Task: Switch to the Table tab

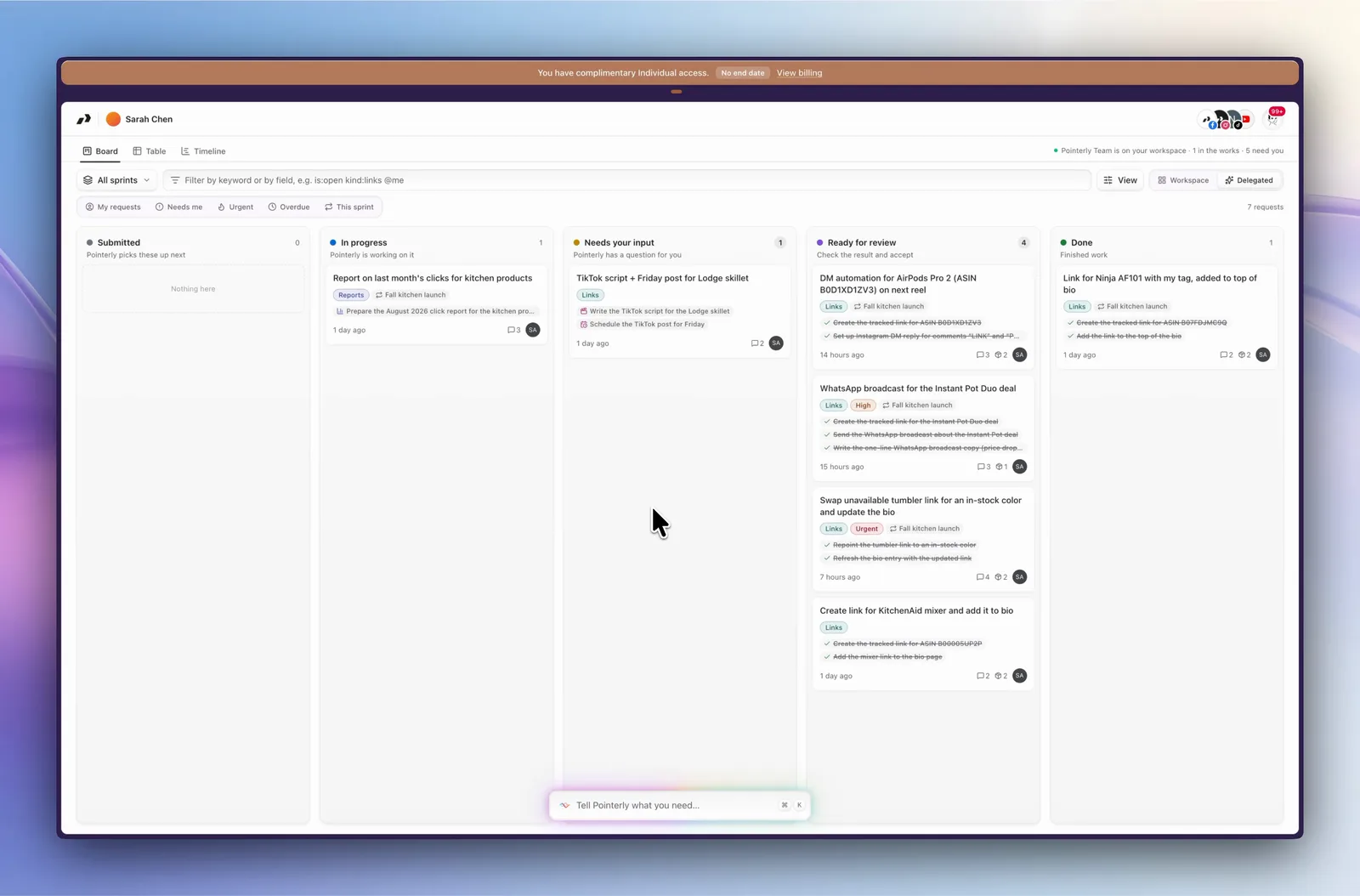Action: point(150,151)
